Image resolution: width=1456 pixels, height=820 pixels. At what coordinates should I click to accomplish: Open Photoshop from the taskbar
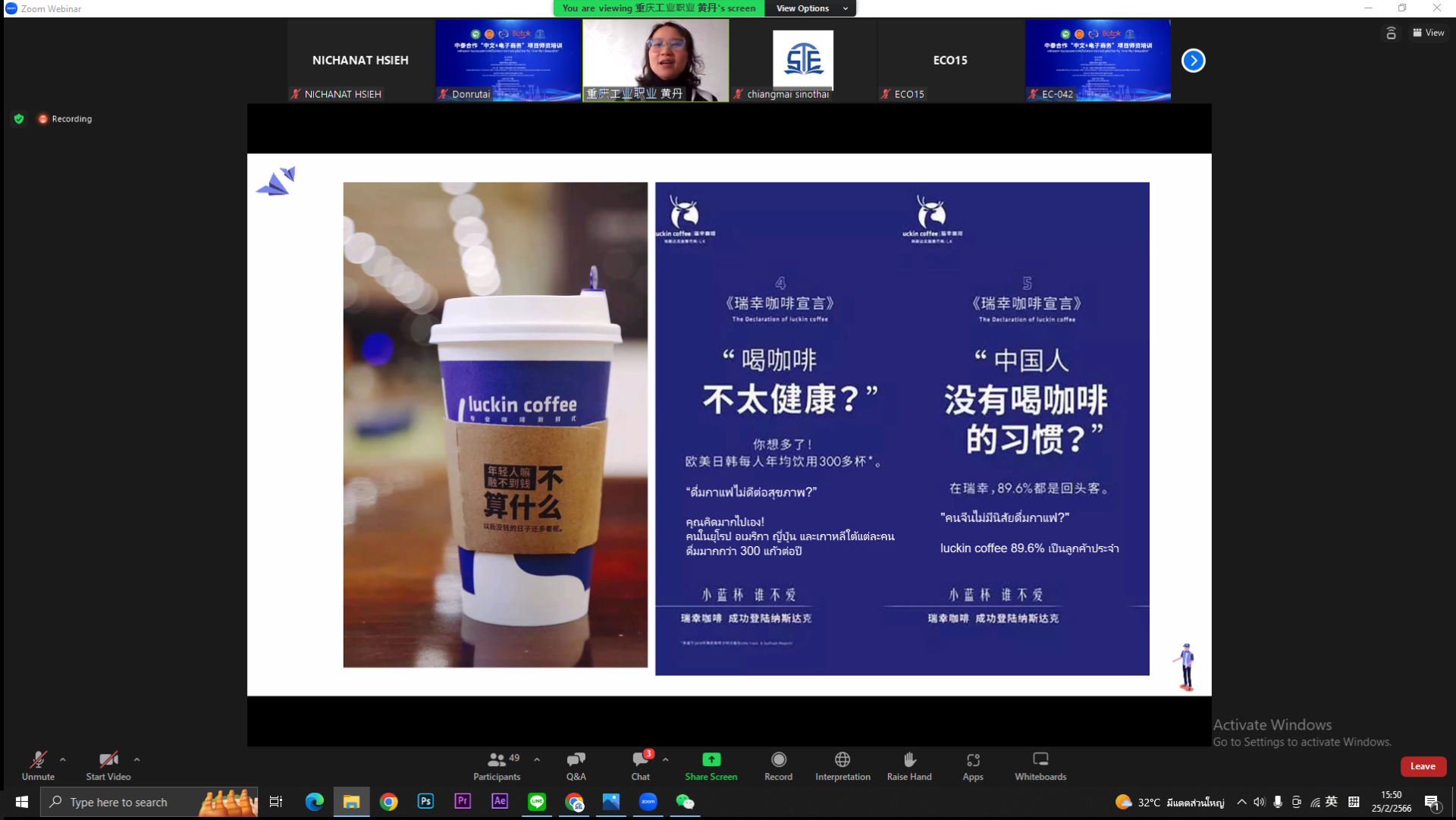(425, 802)
